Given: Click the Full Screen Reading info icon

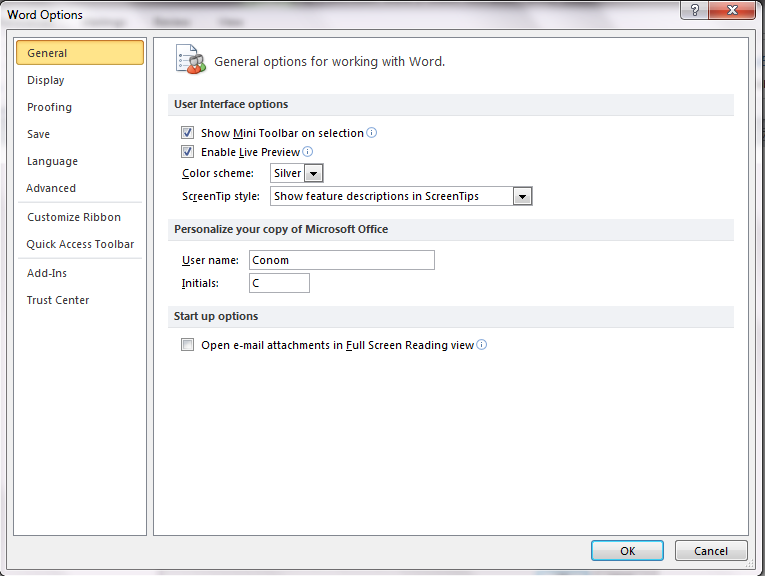Looking at the screenshot, I should click(482, 345).
